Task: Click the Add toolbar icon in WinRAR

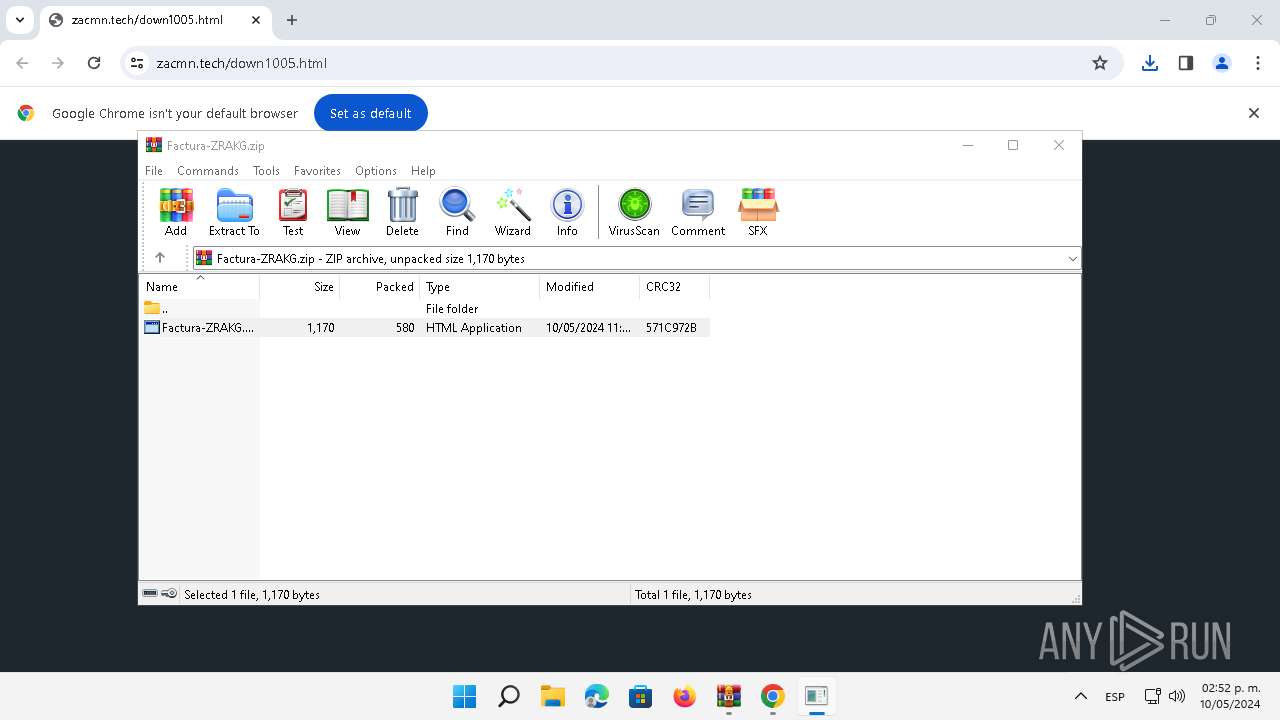Action: (176, 212)
